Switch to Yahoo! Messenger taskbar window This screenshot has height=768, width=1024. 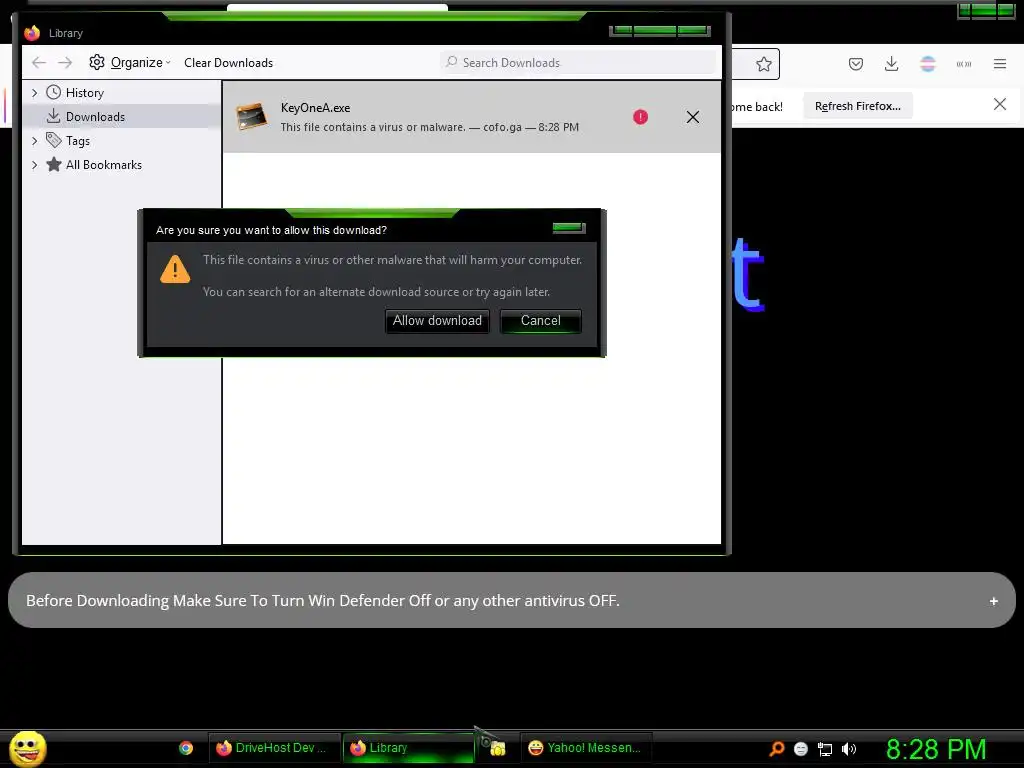coord(586,748)
